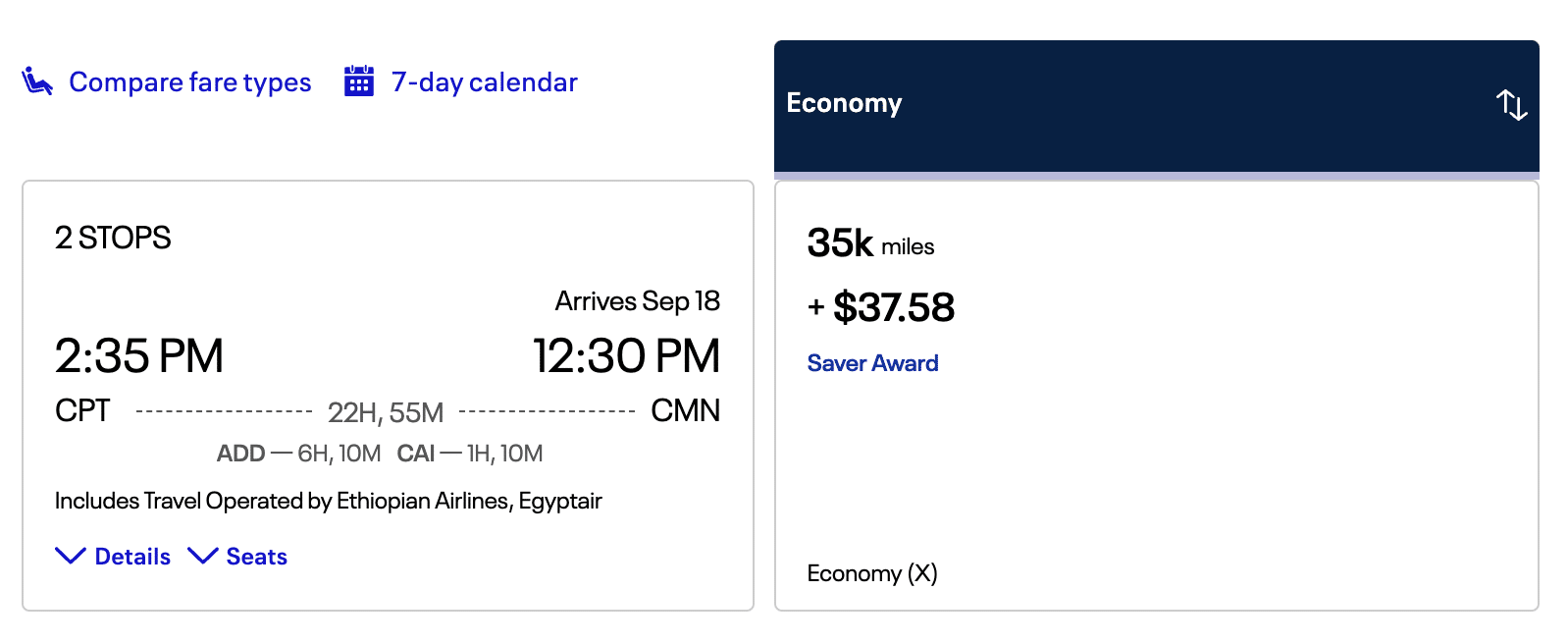1568x644 pixels.
Task: Sort results using the Economy sort arrows
Action: click(1511, 104)
